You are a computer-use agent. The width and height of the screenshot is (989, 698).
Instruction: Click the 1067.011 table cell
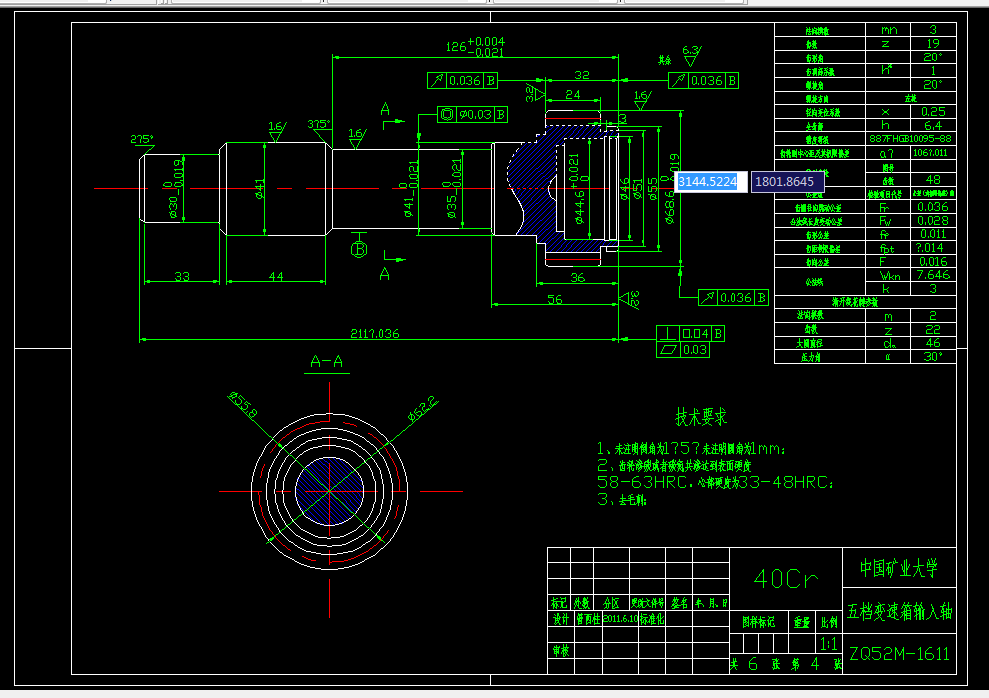click(932, 153)
